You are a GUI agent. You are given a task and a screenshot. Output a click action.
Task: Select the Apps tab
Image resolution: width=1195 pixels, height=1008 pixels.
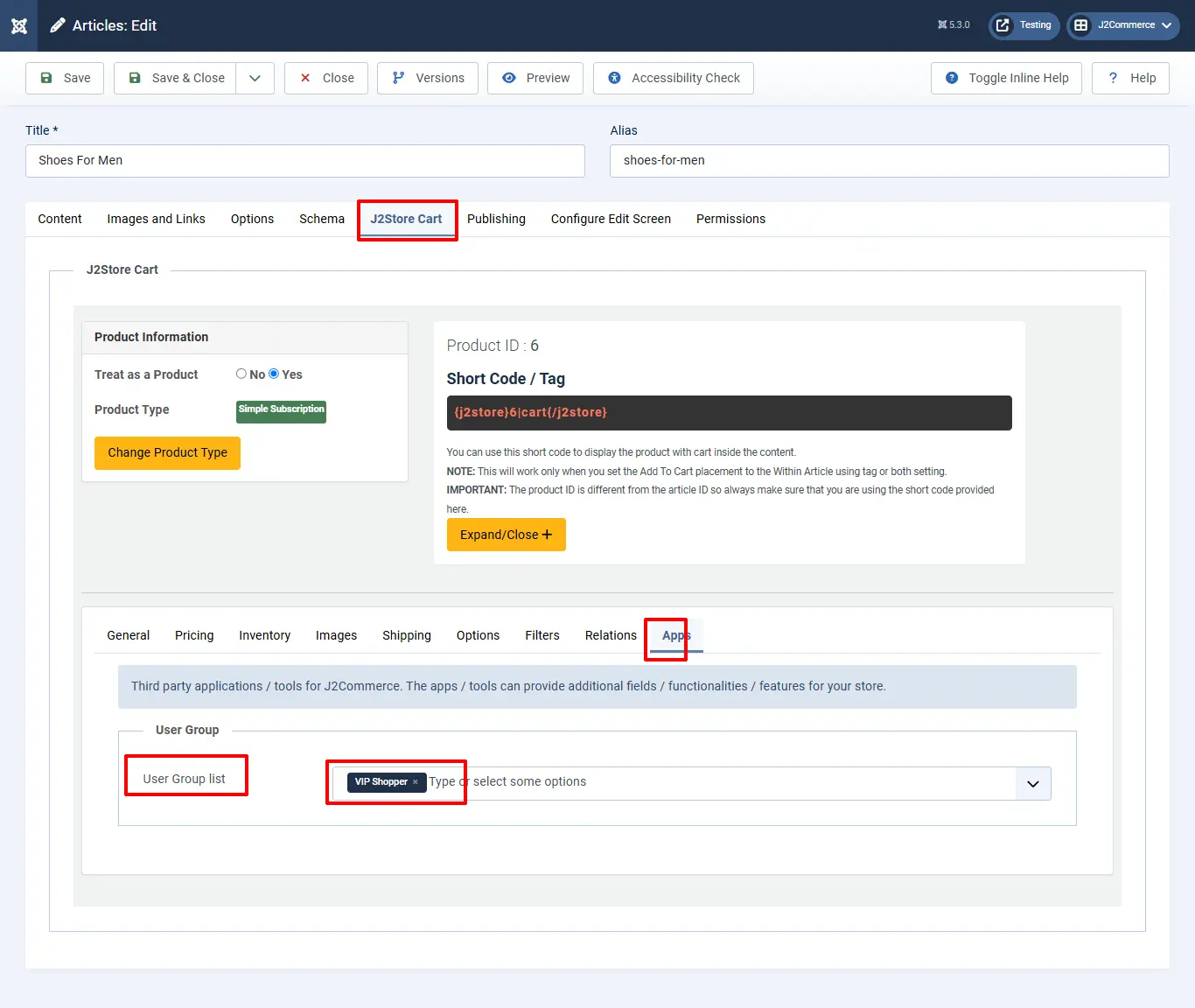click(676, 635)
